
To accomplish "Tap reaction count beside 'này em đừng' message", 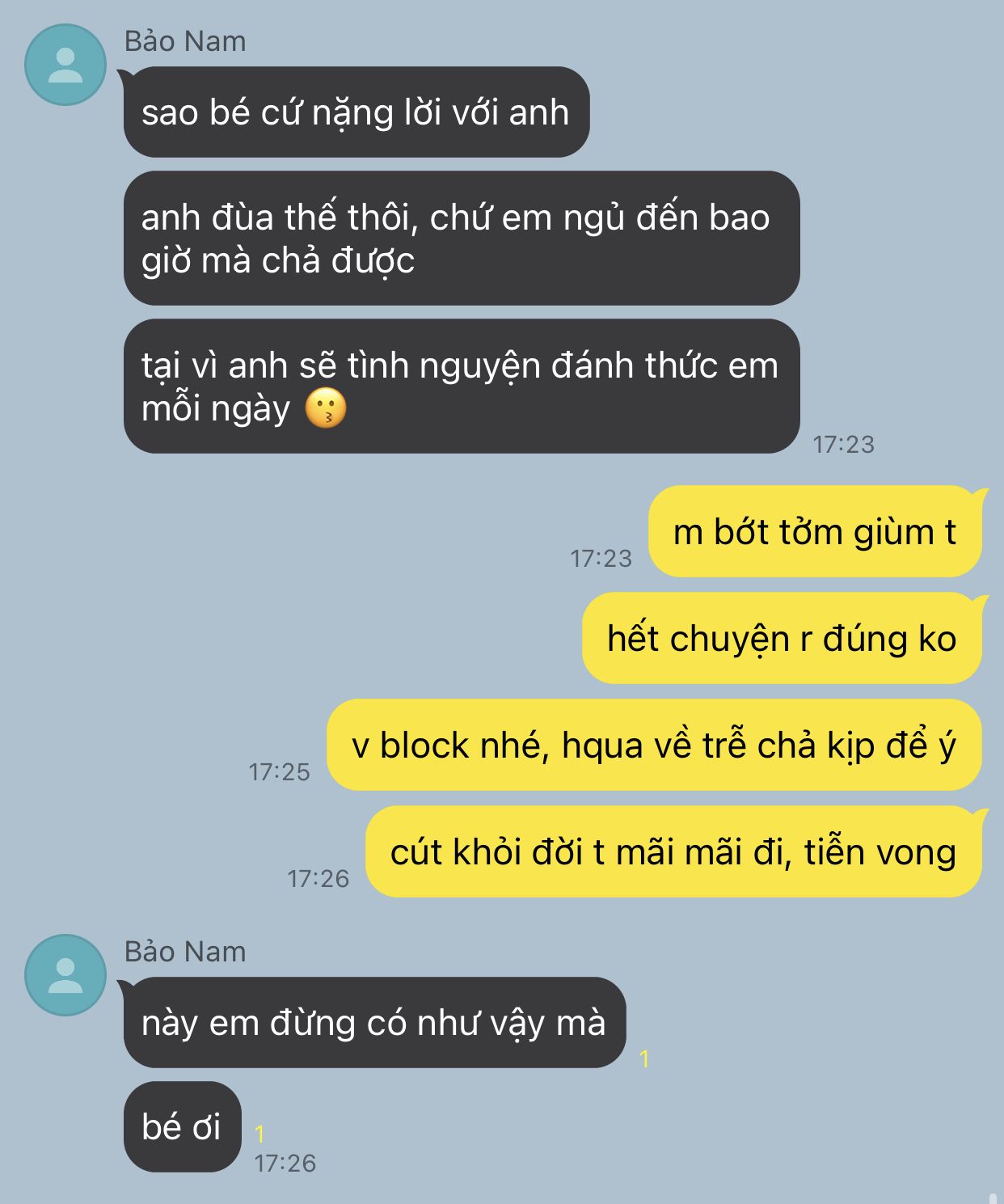I will tap(644, 1058).
